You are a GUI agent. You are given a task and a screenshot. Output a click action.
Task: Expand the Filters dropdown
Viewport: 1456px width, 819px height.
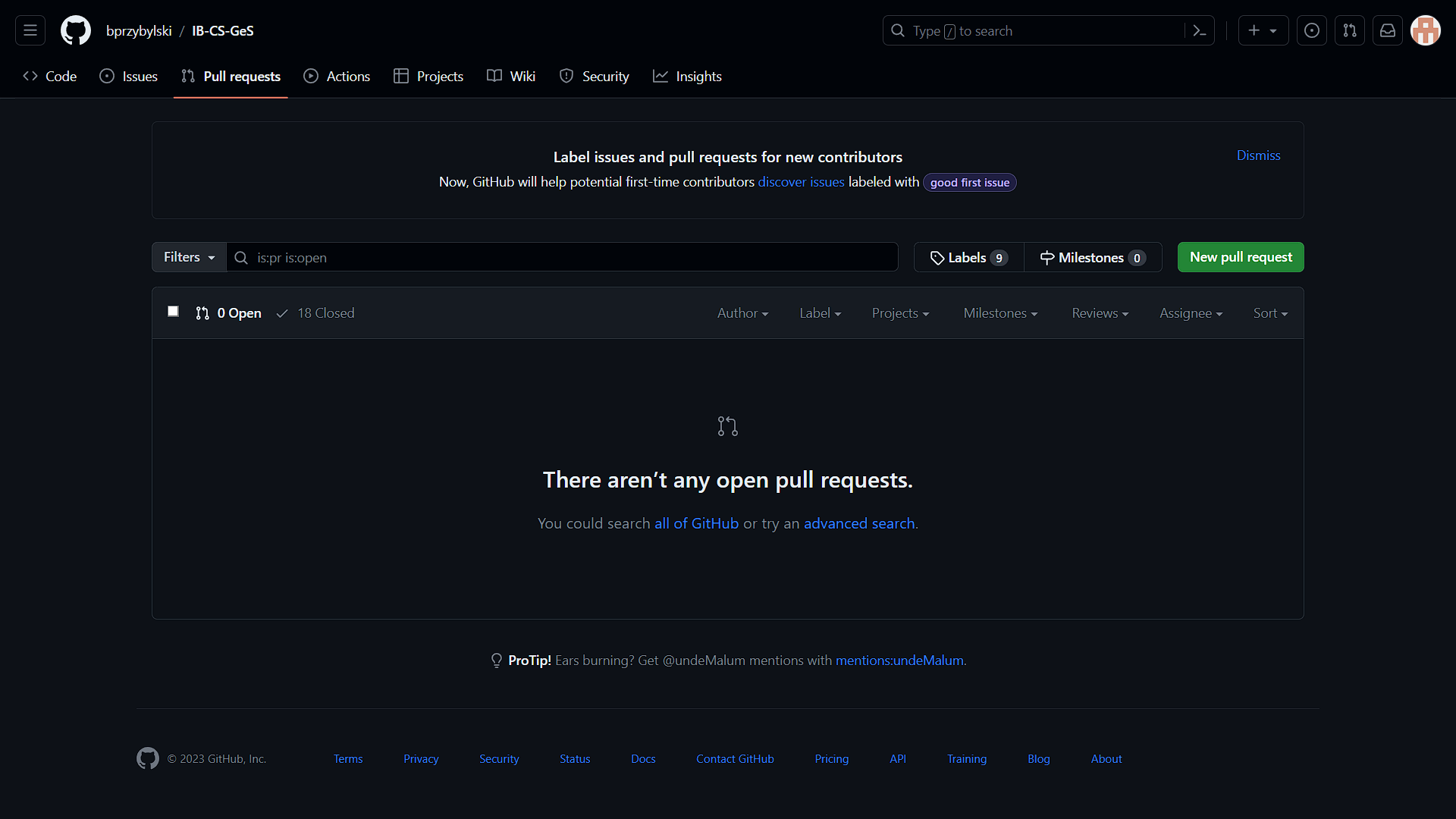[x=189, y=257]
